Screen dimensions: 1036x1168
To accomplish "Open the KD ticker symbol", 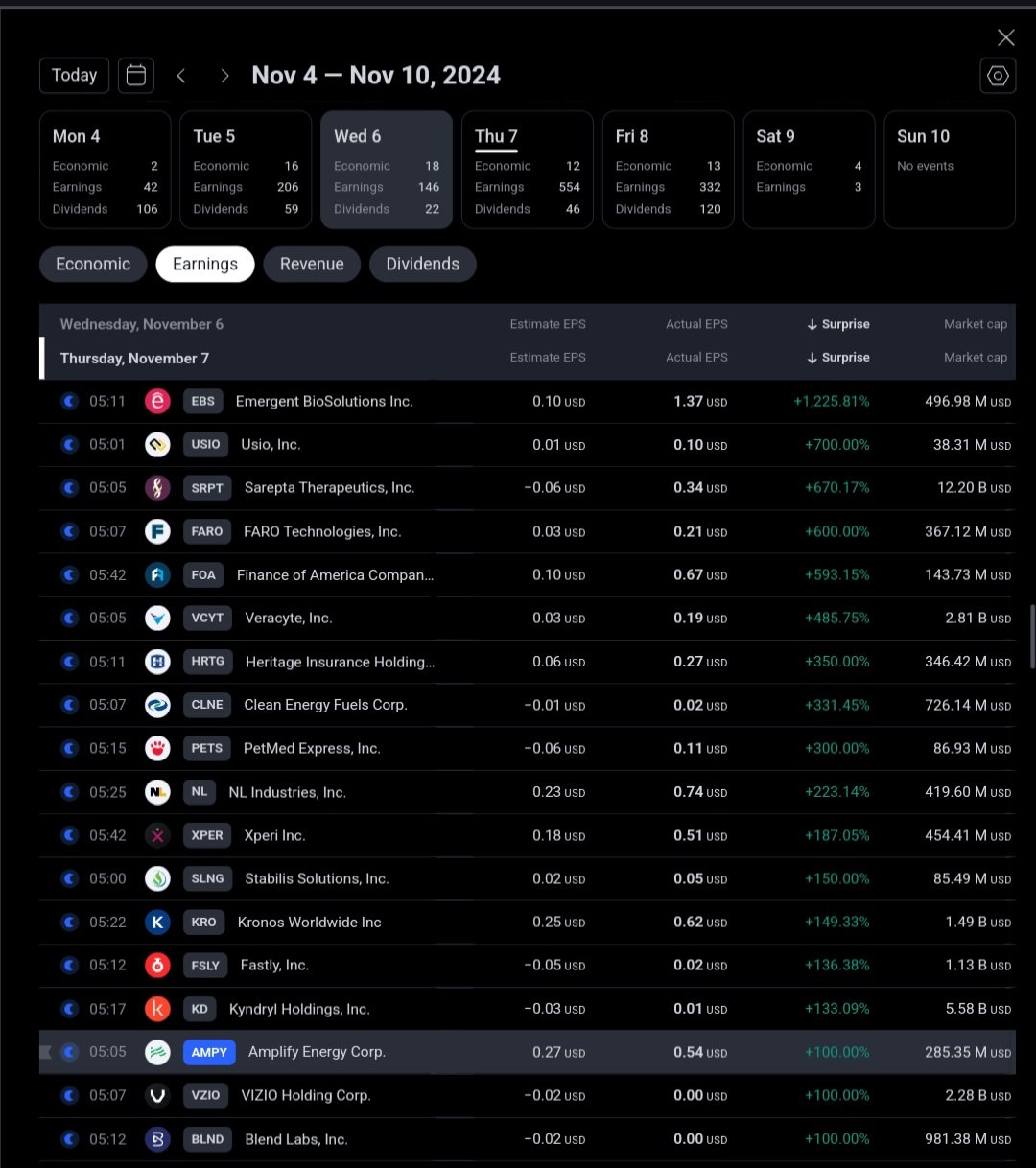I will tap(200, 1009).
